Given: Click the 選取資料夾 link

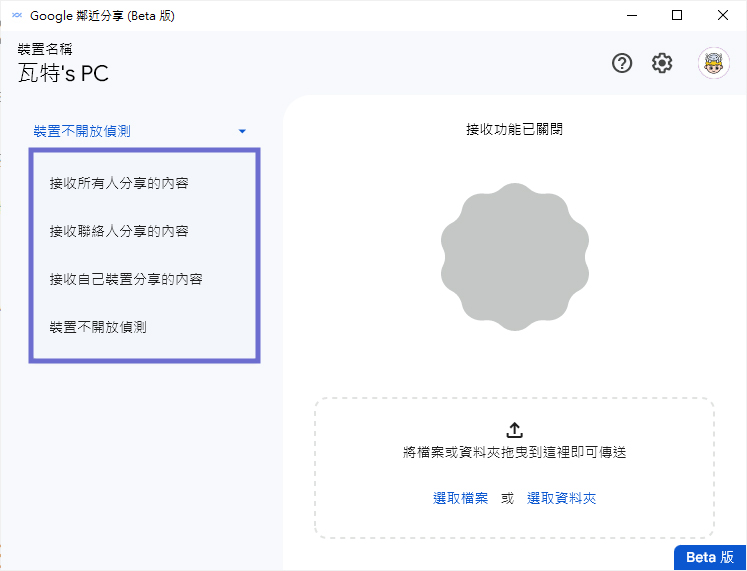Looking at the screenshot, I should click(x=561, y=499).
